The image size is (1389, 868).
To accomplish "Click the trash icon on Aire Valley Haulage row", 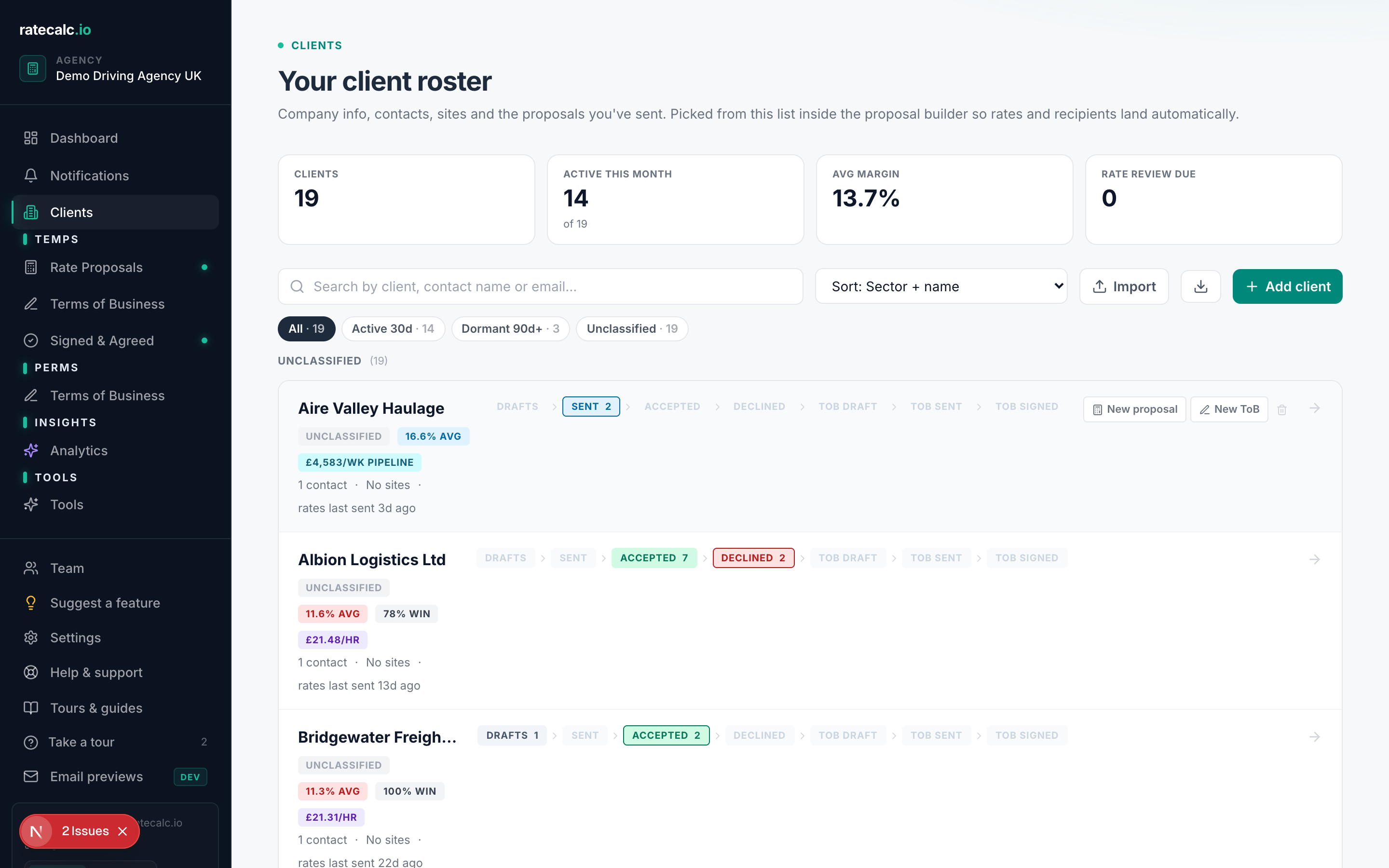I will 1281,409.
